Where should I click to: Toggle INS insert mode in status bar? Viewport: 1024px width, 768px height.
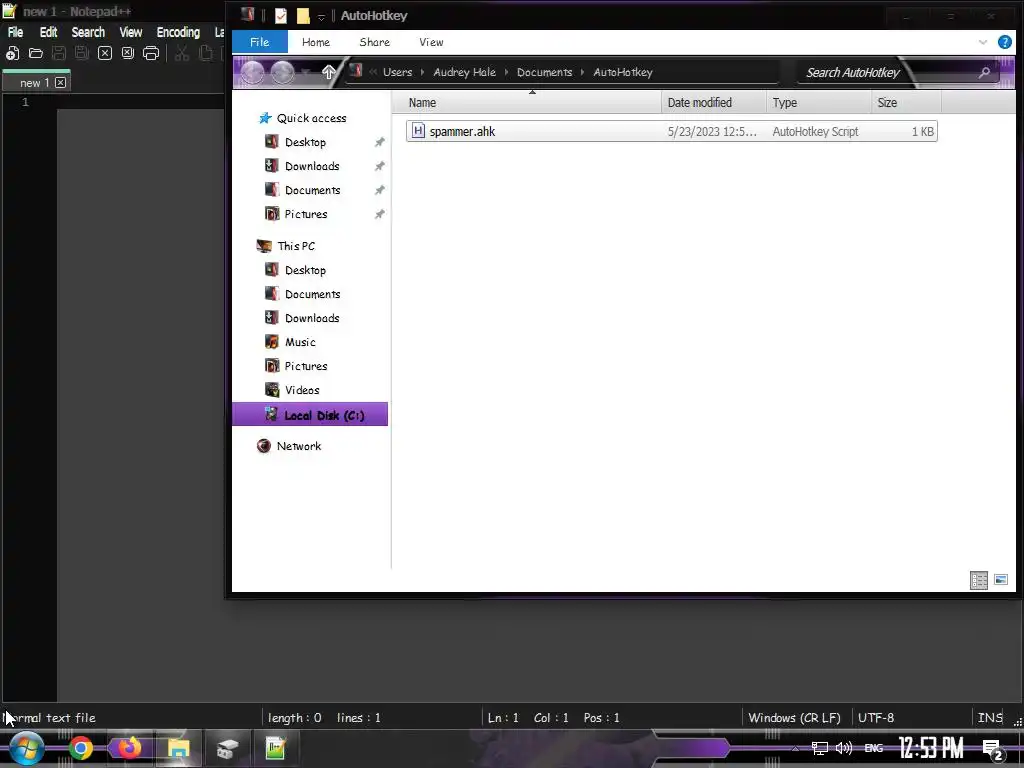990,718
